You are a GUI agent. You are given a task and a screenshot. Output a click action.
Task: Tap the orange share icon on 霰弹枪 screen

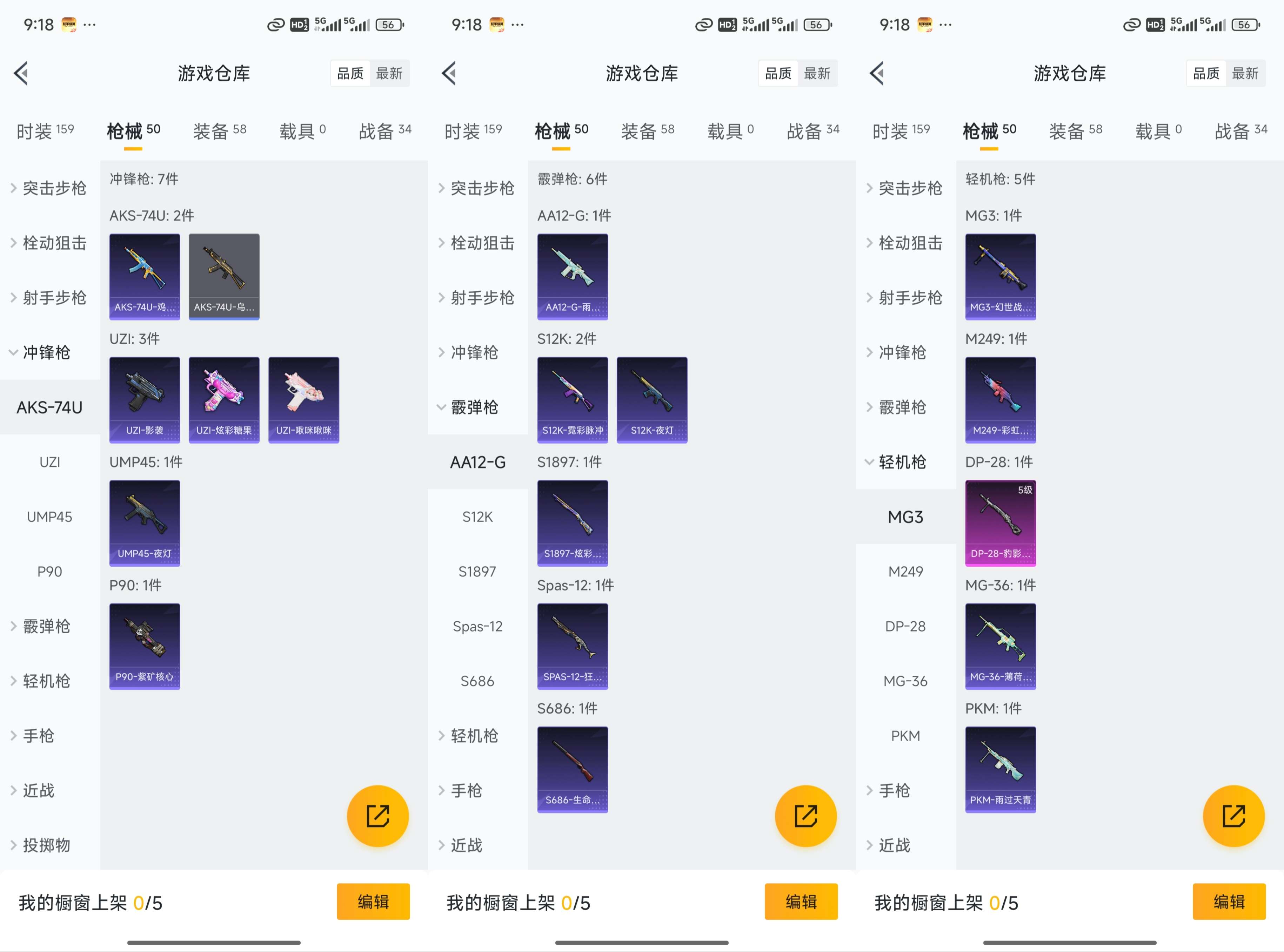tap(805, 816)
